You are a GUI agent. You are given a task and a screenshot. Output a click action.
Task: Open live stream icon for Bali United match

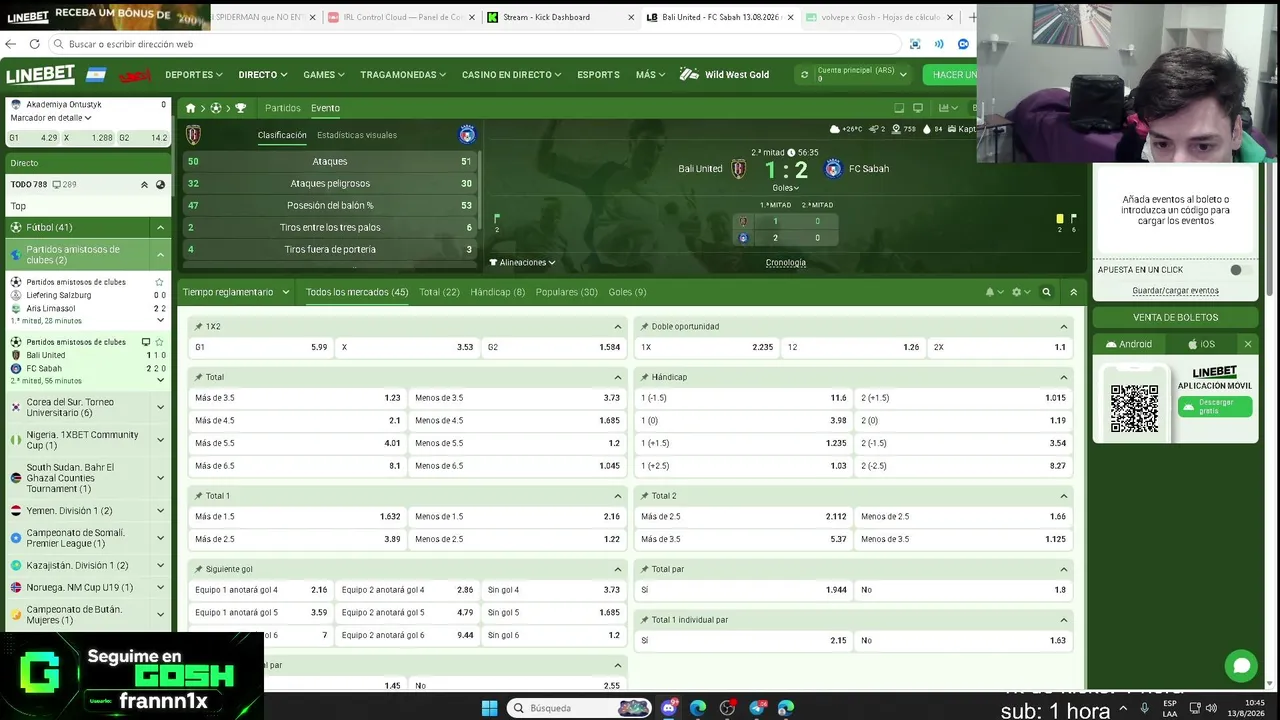(x=146, y=342)
